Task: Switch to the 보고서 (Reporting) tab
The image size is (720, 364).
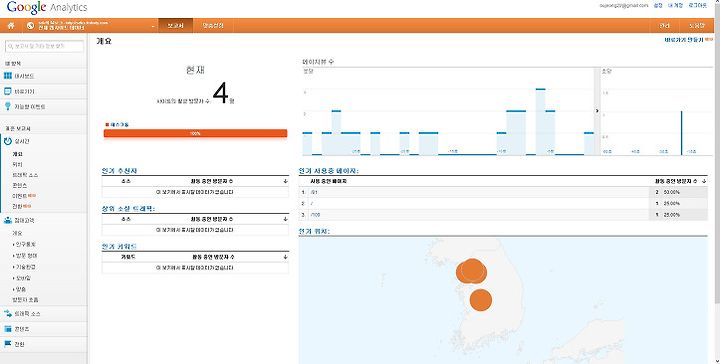Action: tap(175, 26)
